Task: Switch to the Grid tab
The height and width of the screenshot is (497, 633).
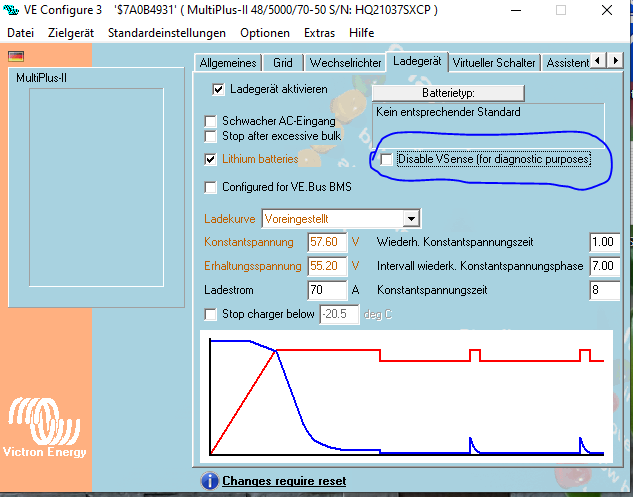Action: coord(283,63)
